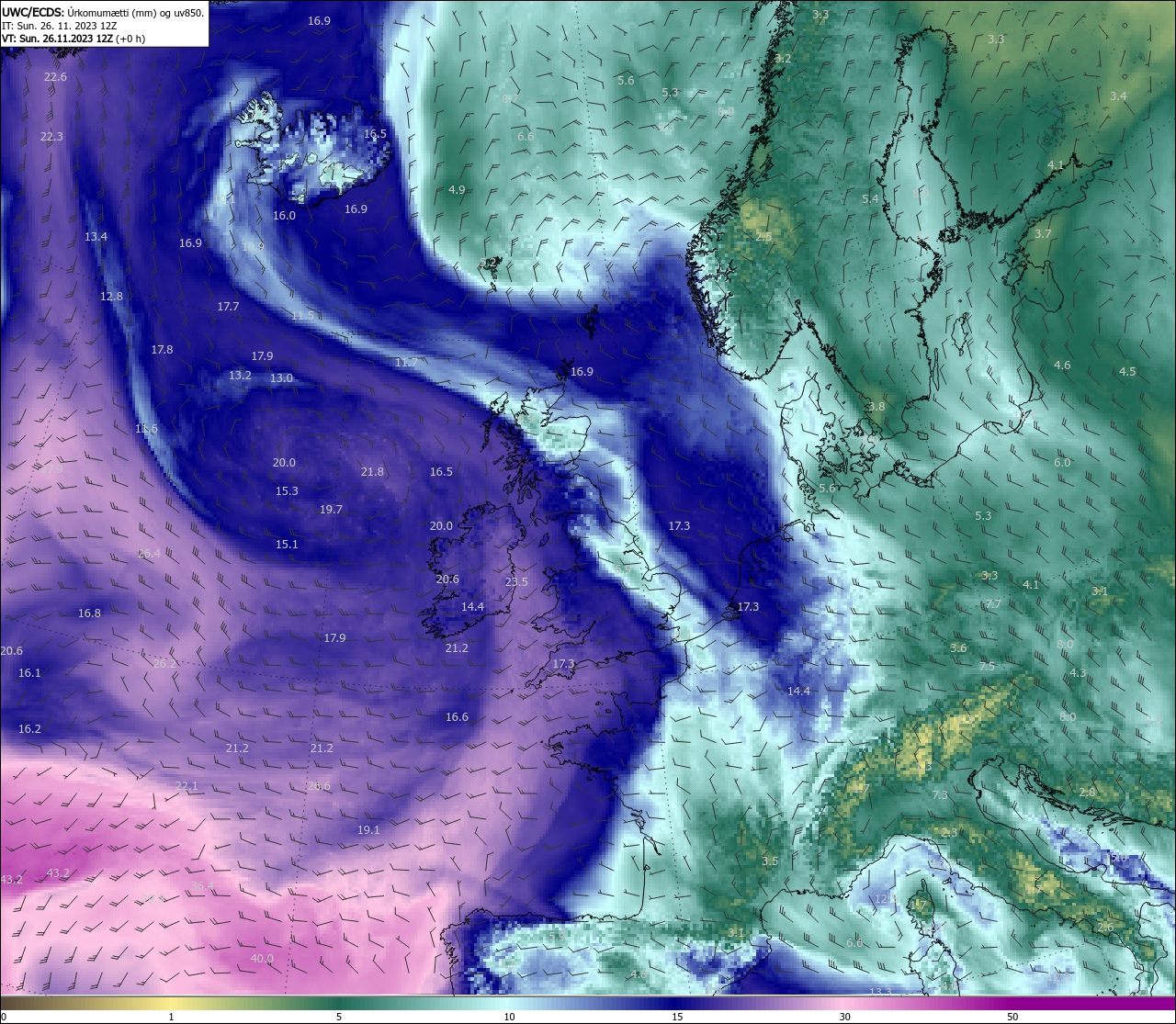
Task: Click the map value '3.8'
Action: 877,407
